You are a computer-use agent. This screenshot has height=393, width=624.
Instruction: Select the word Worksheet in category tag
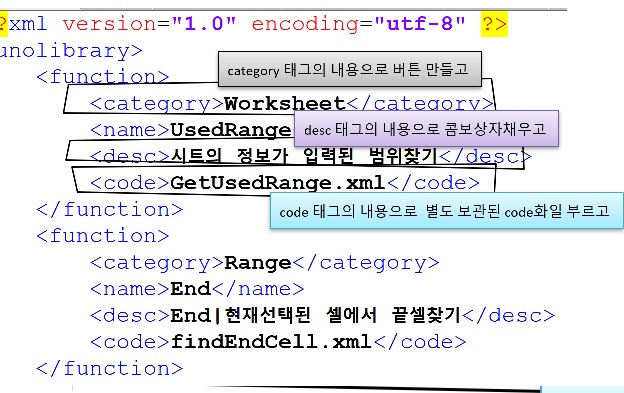coord(285,103)
